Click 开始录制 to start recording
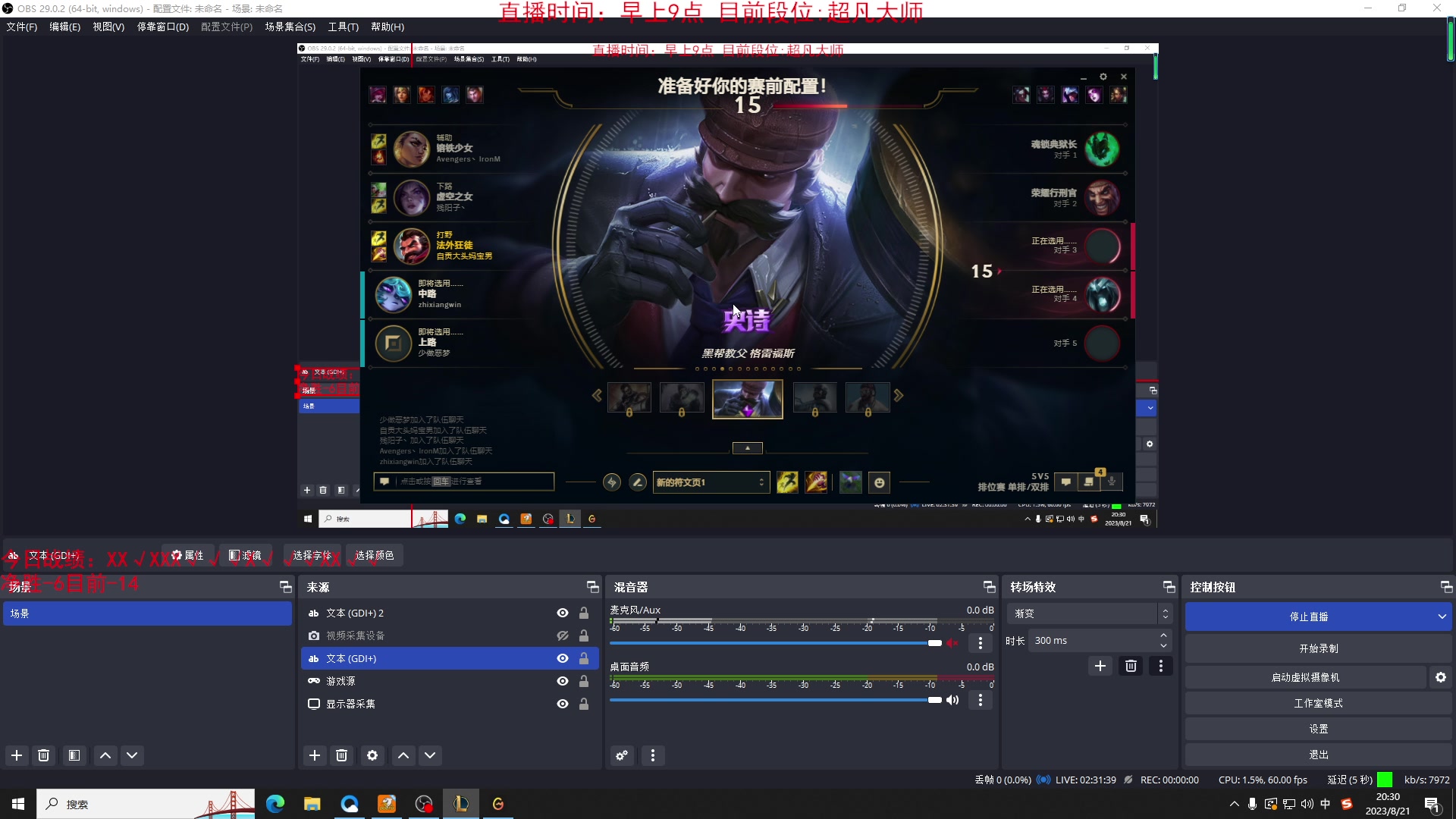This screenshot has width=1456, height=819. [x=1319, y=648]
